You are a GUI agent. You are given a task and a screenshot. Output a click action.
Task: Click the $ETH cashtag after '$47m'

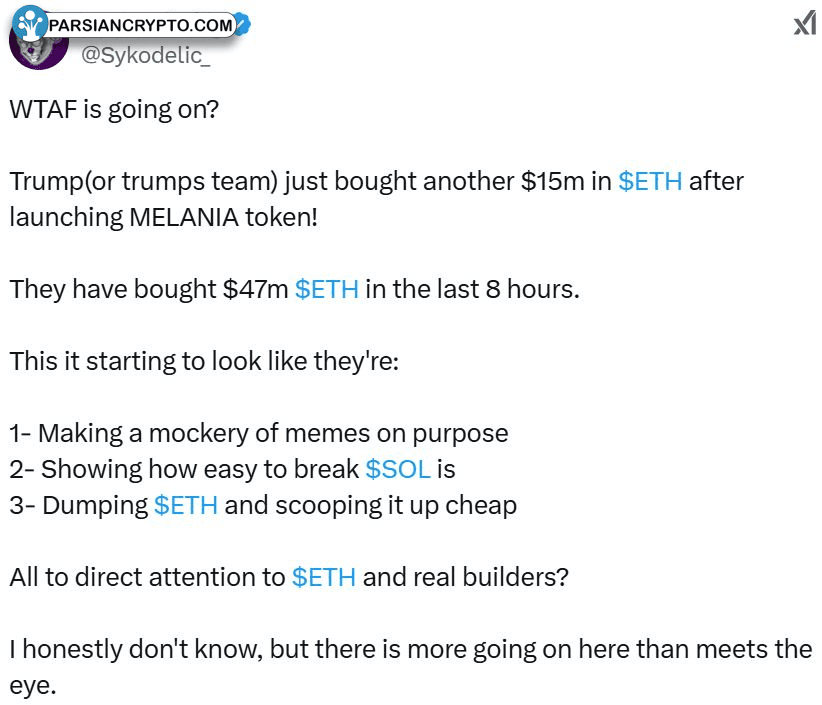point(327,289)
